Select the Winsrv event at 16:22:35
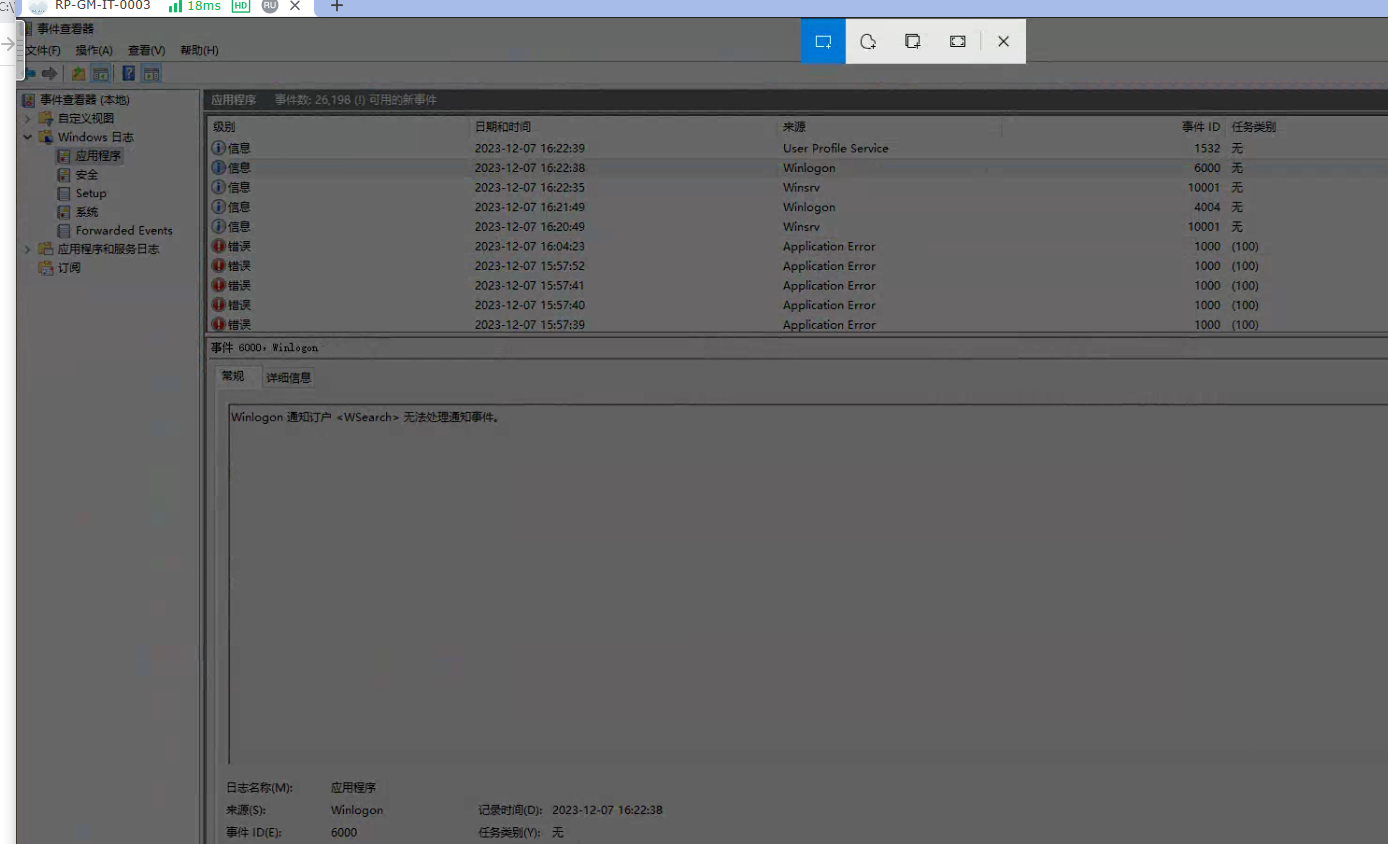Image resolution: width=1388 pixels, height=844 pixels. tap(797, 187)
